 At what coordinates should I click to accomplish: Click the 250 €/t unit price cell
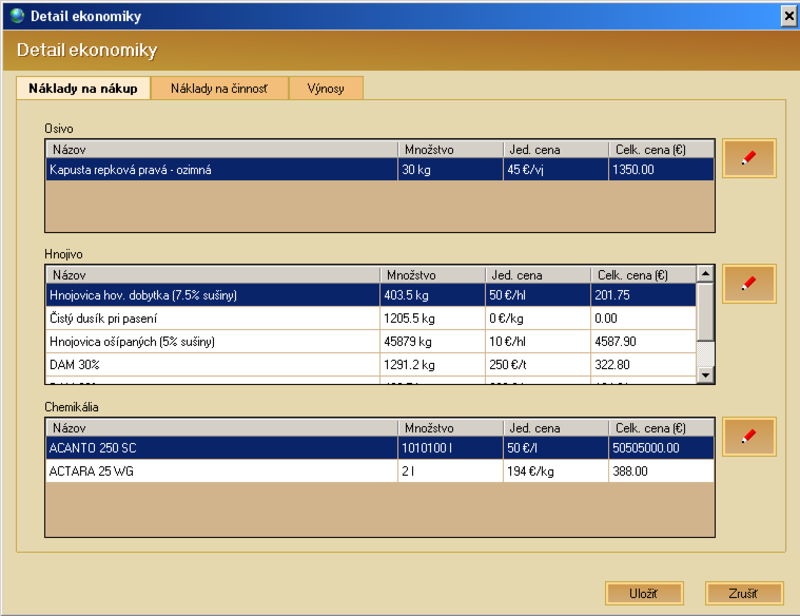(538, 364)
